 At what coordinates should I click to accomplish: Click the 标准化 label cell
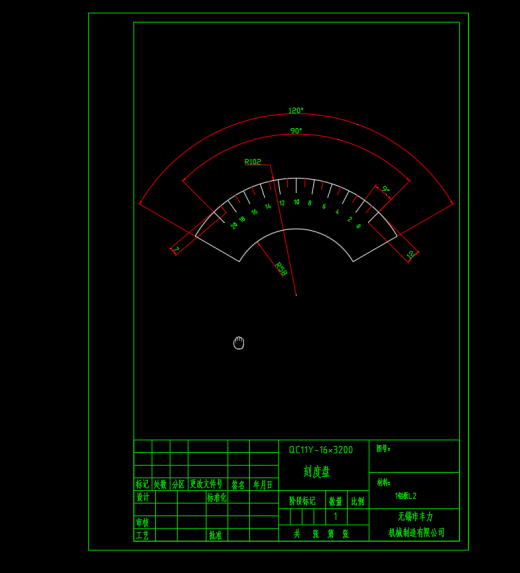click(x=217, y=497)
